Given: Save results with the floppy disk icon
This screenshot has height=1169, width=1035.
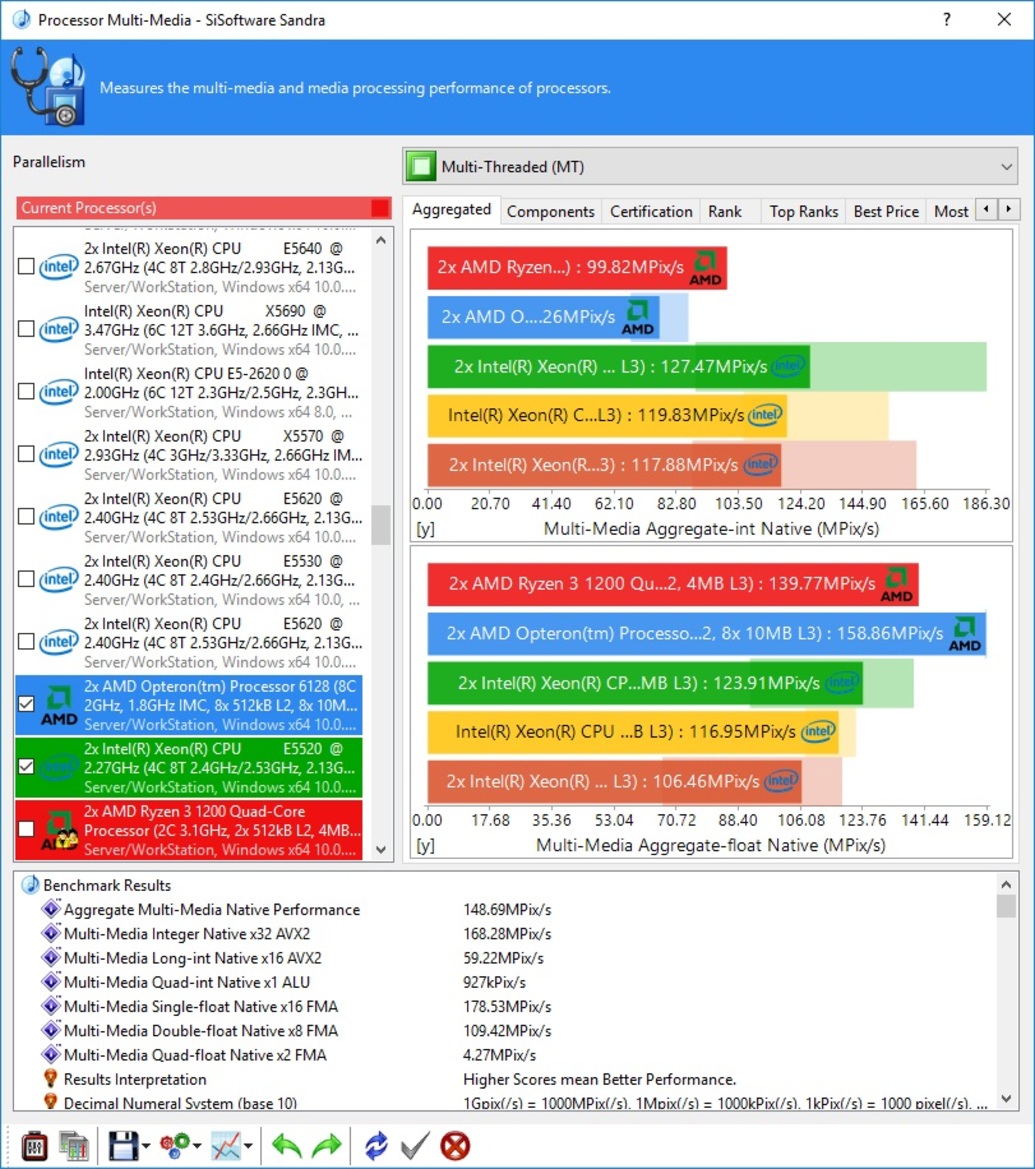Looking at the screenshot, I should coord(123,1146).
